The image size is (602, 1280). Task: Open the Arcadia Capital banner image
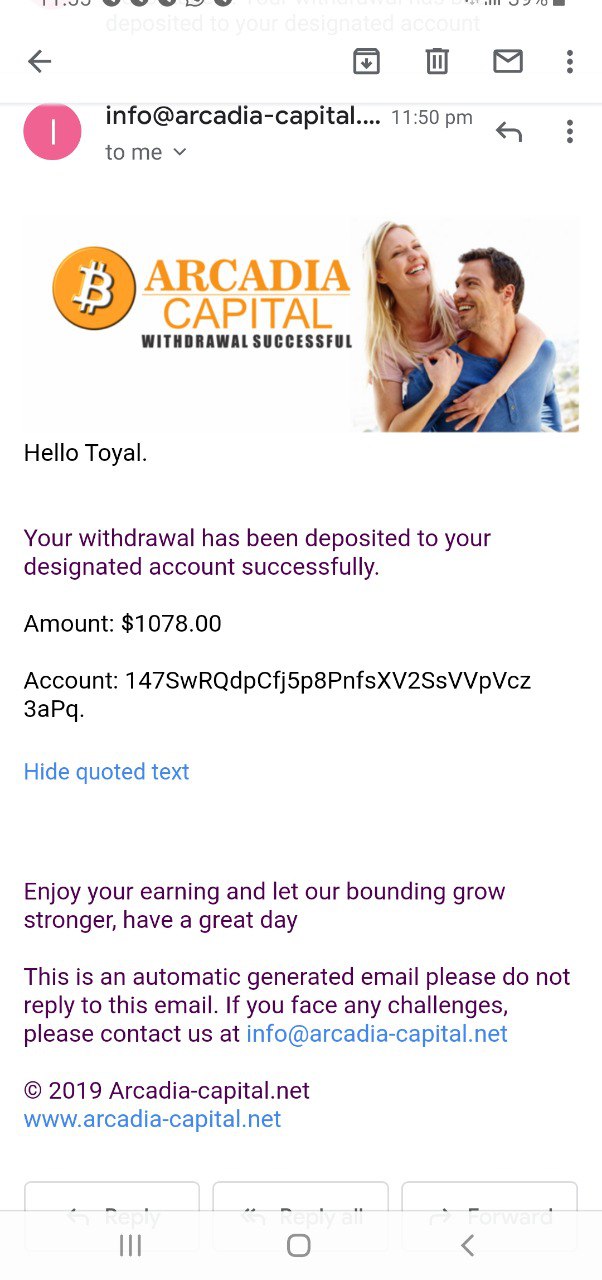301,326
